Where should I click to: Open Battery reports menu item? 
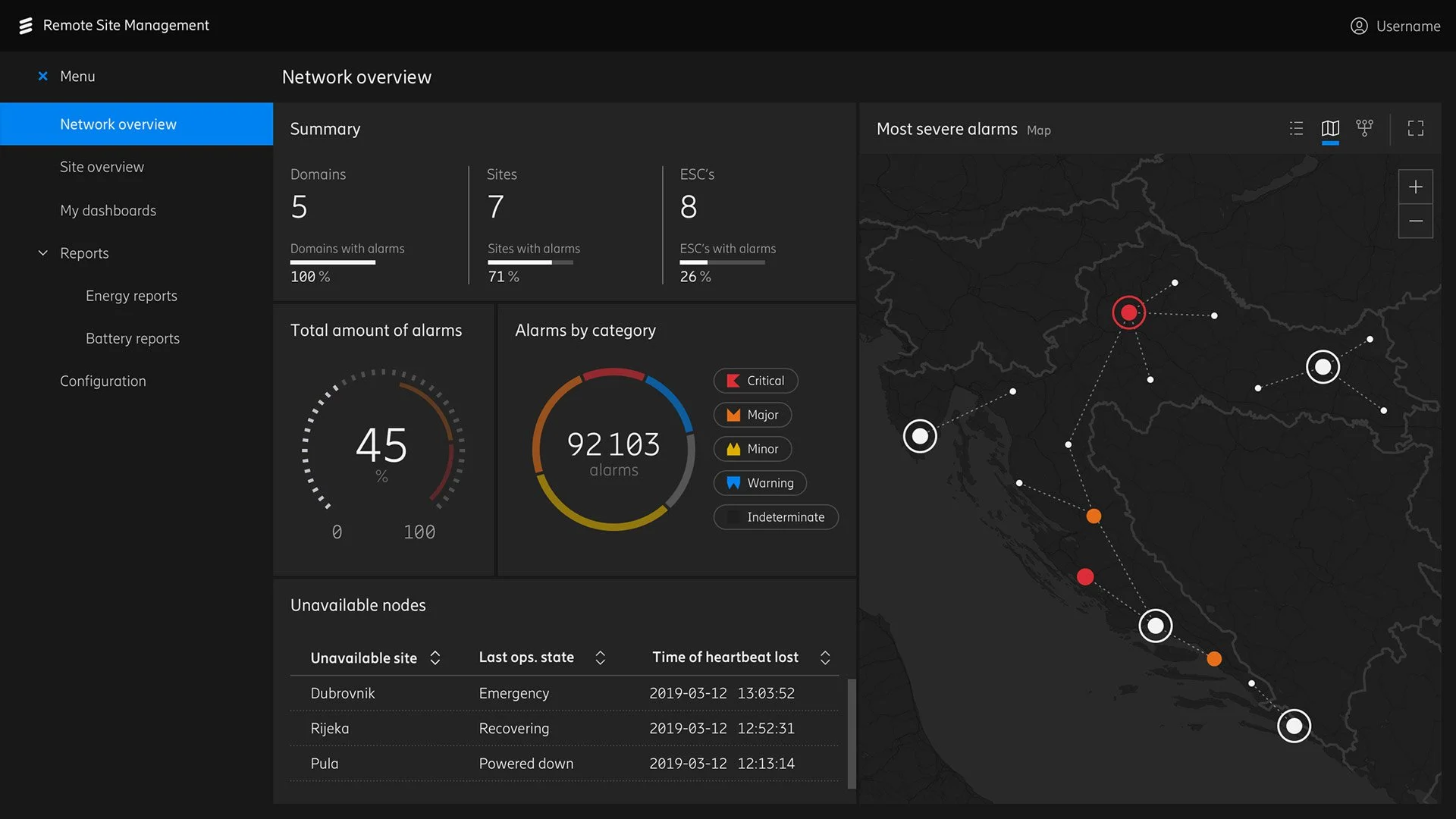(x=132, y=338)
